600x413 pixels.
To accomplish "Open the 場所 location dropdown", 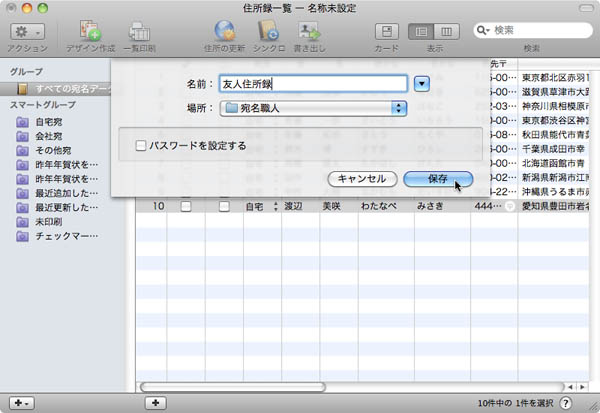I will [x=314, y=107].
